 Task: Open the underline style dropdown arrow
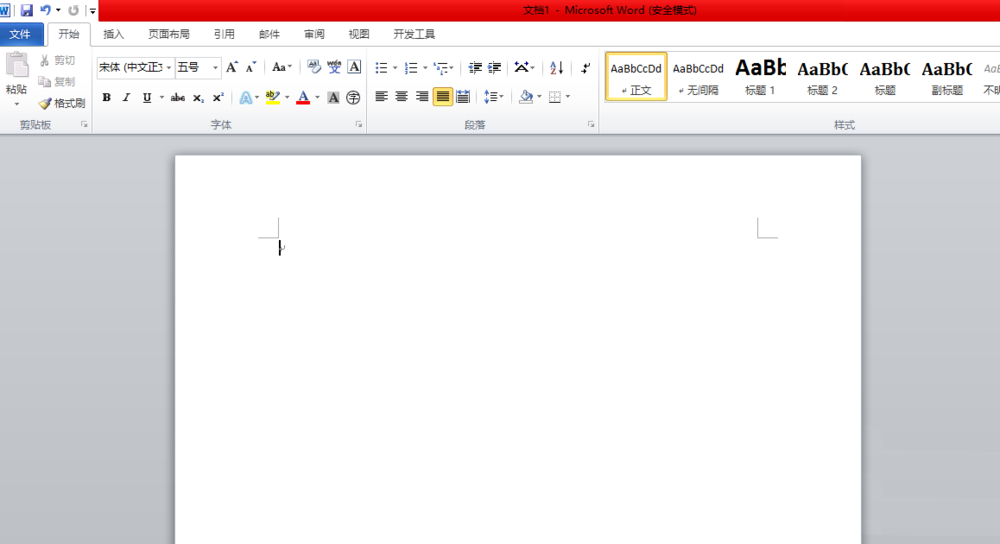coord(161,98)
